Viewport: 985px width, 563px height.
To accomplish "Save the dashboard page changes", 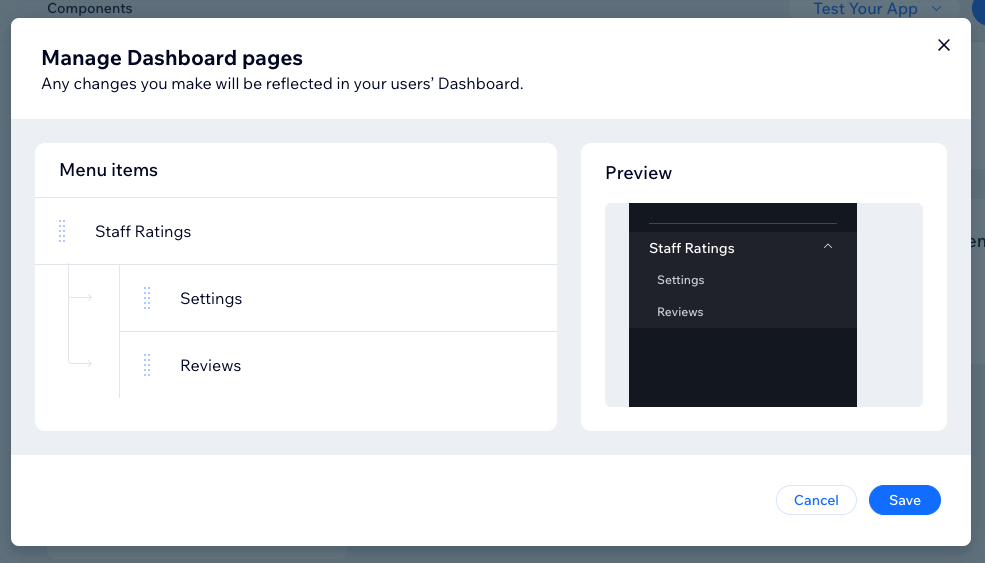I will (905, 500).
